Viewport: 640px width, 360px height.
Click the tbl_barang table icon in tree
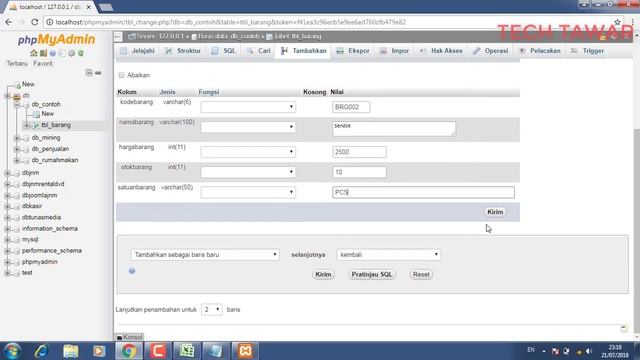(x=36, y=125)
